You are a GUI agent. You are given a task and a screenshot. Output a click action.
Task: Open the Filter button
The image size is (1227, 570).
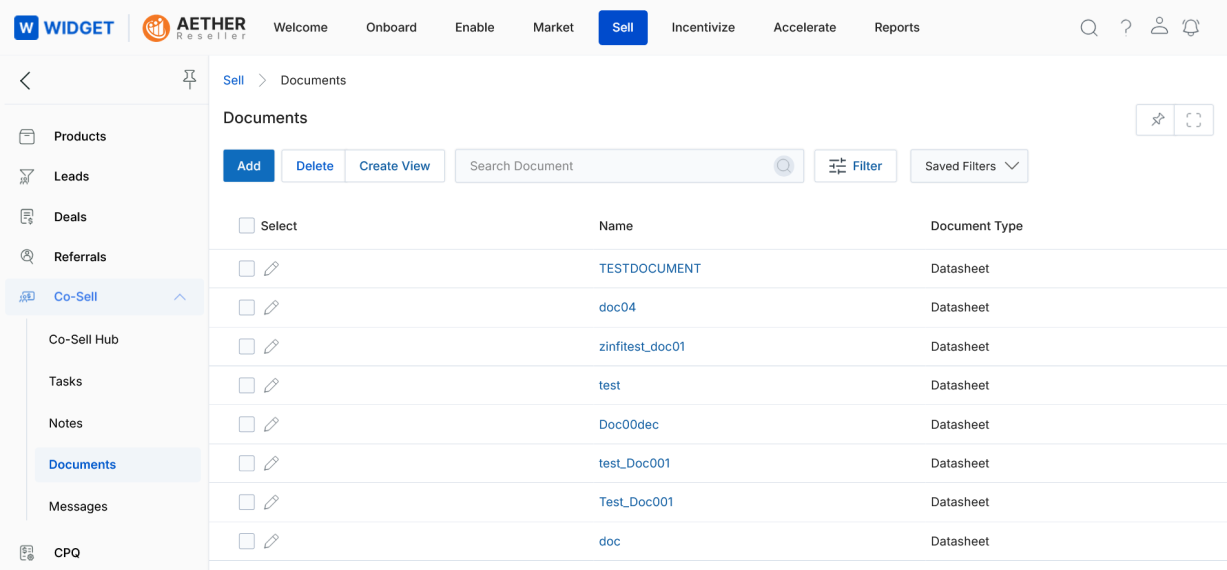coord(855,166)
